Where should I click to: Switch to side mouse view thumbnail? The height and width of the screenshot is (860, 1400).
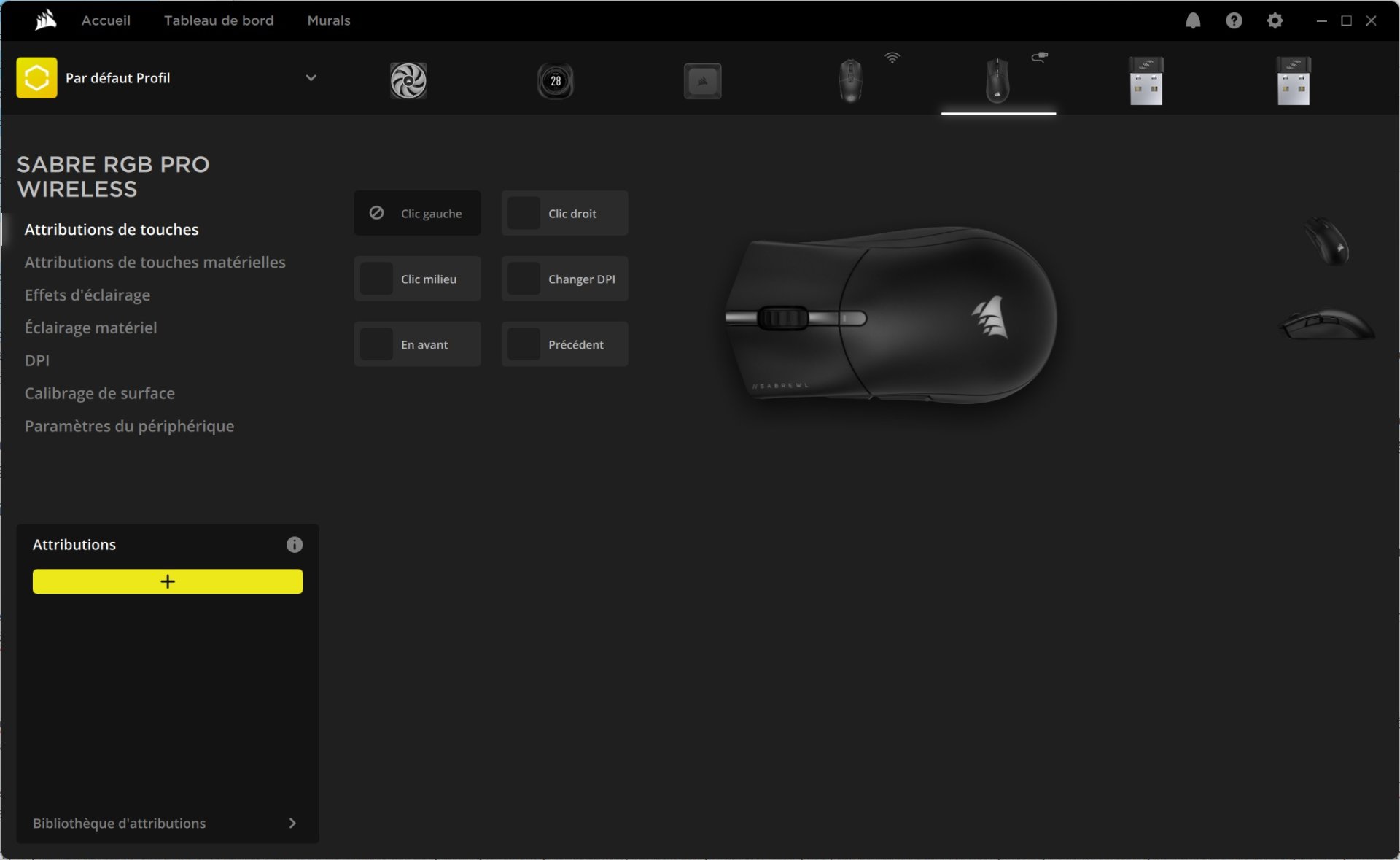[1327, 324]
